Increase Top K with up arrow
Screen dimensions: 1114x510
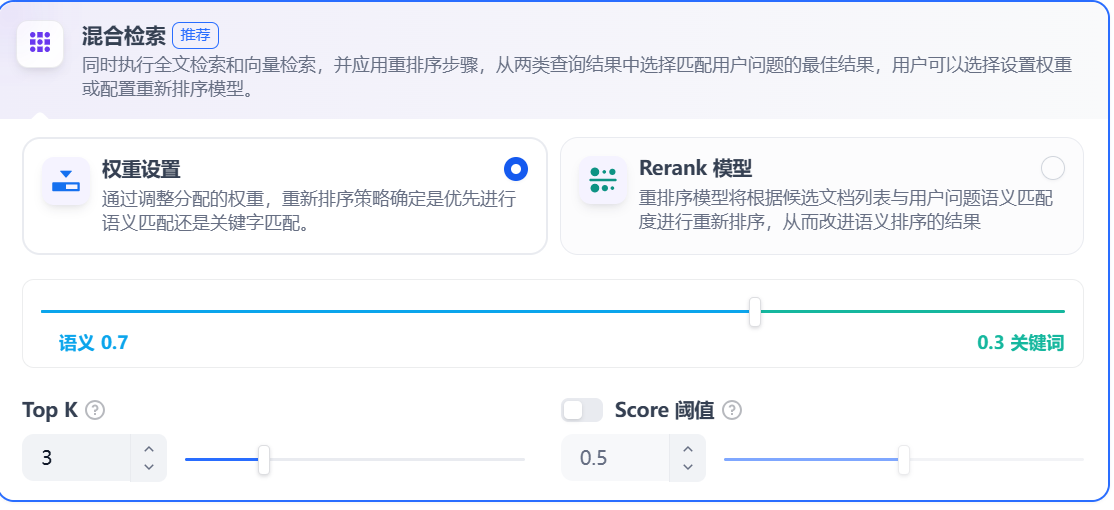point(149,449)
